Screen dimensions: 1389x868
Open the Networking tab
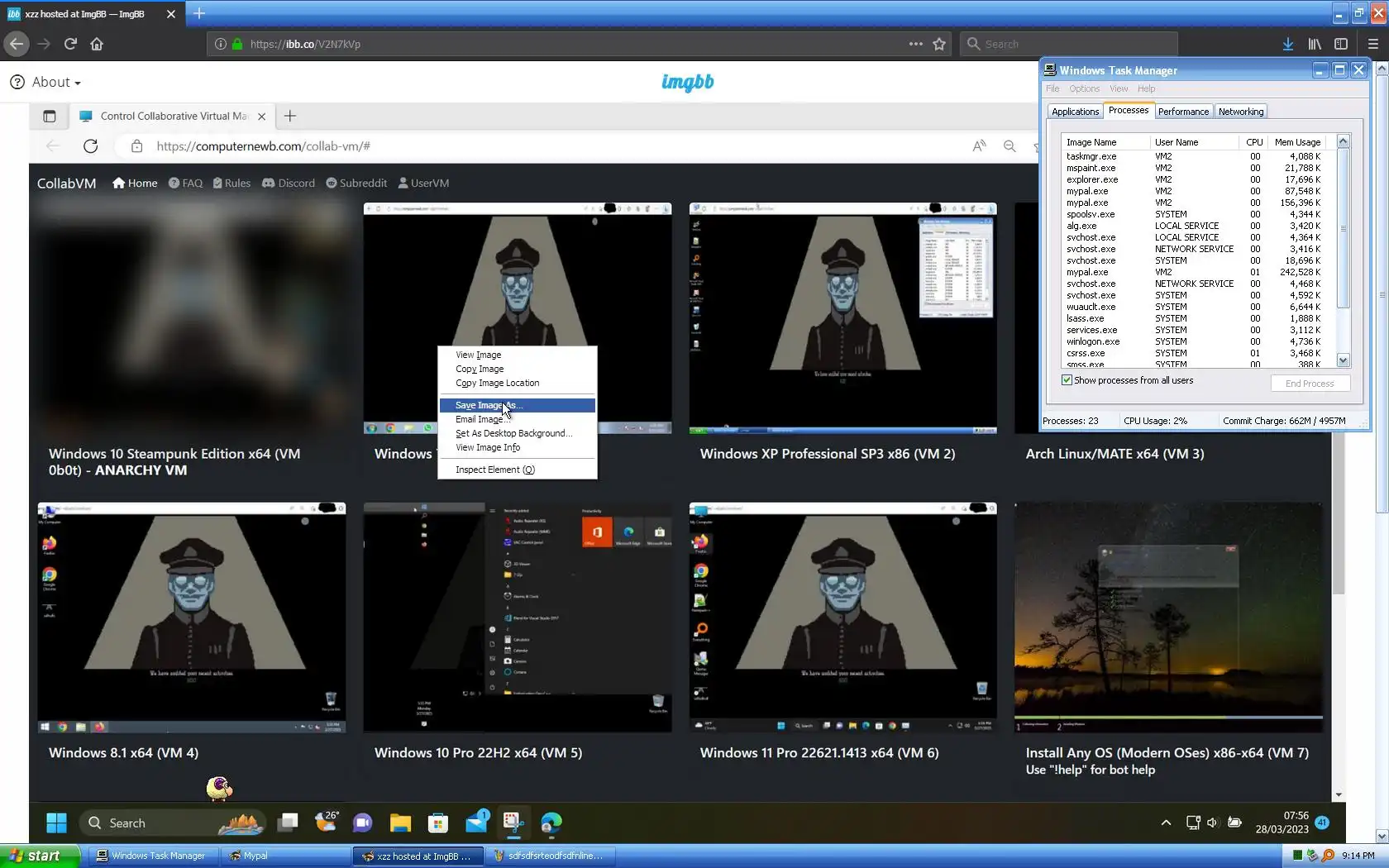point(1241,112)
